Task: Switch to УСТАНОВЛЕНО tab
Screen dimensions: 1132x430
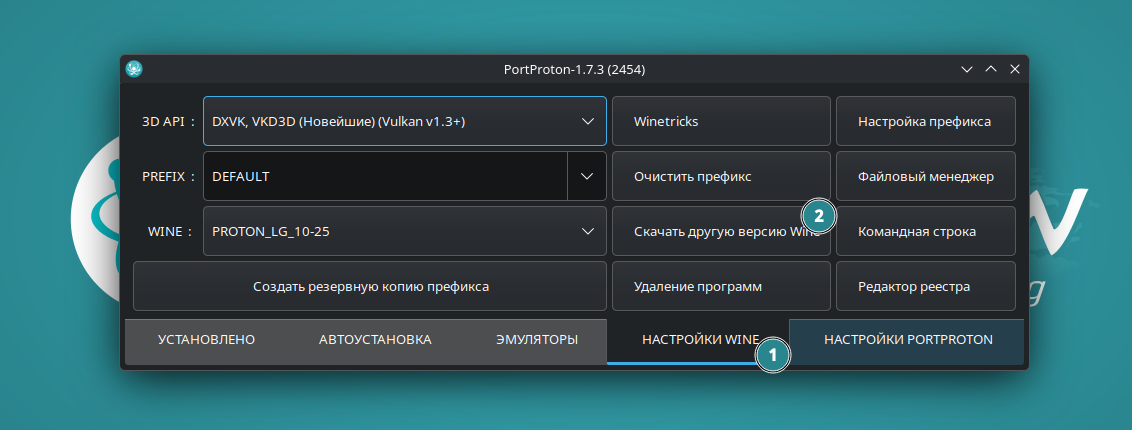Action: (206, 340)
